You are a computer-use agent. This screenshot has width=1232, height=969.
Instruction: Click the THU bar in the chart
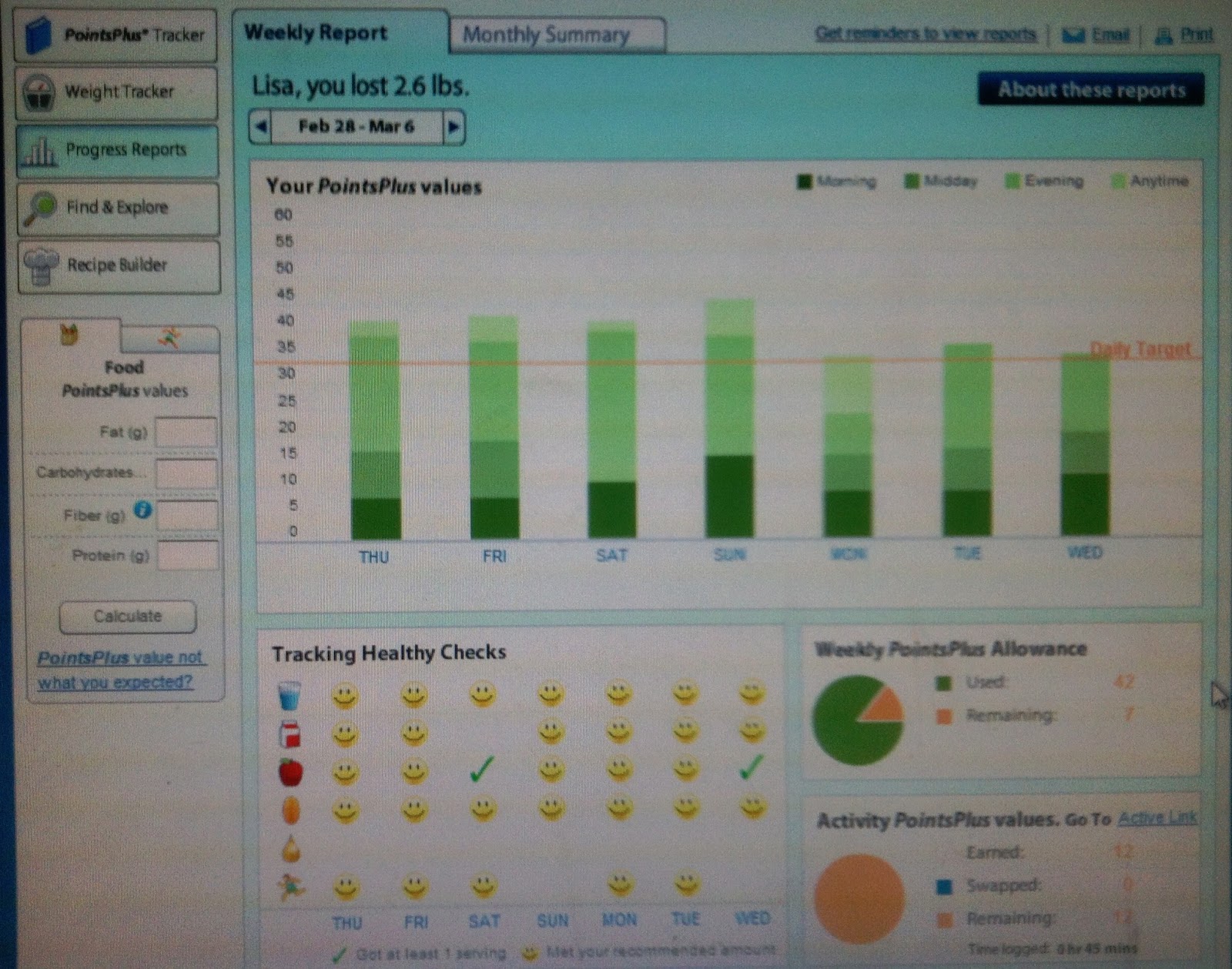(376, 430)
